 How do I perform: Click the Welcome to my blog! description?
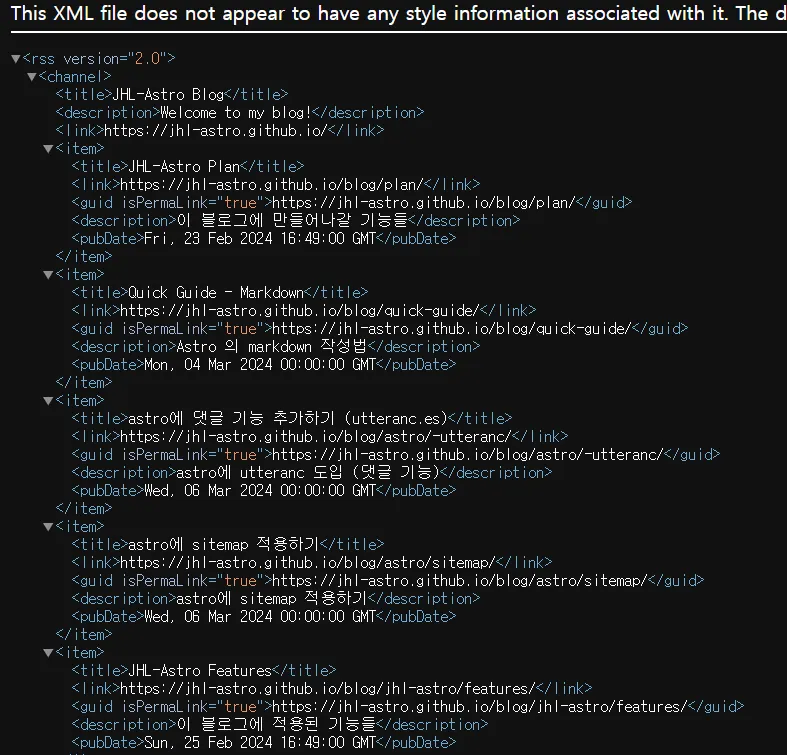pyautogui.click(x=236, y=112)
